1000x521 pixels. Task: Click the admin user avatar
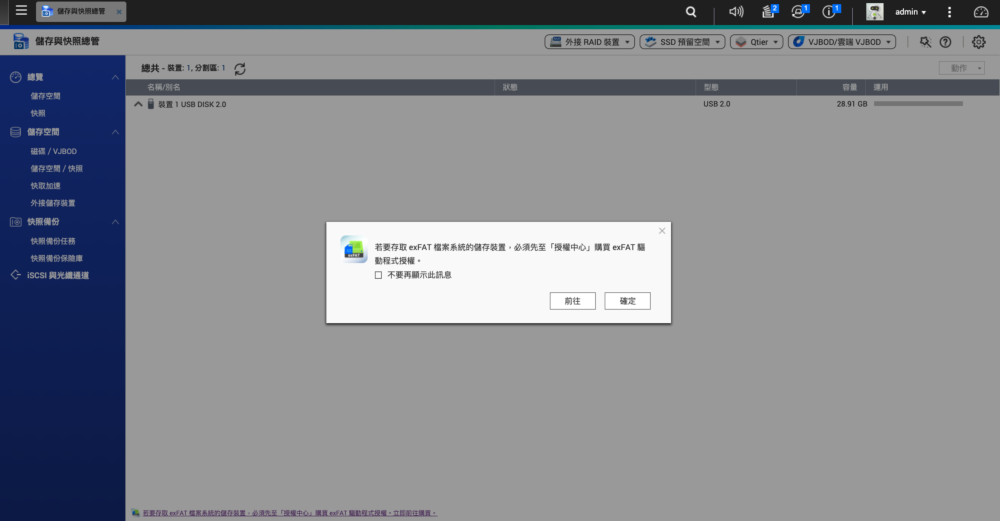(x=874, y=11)
